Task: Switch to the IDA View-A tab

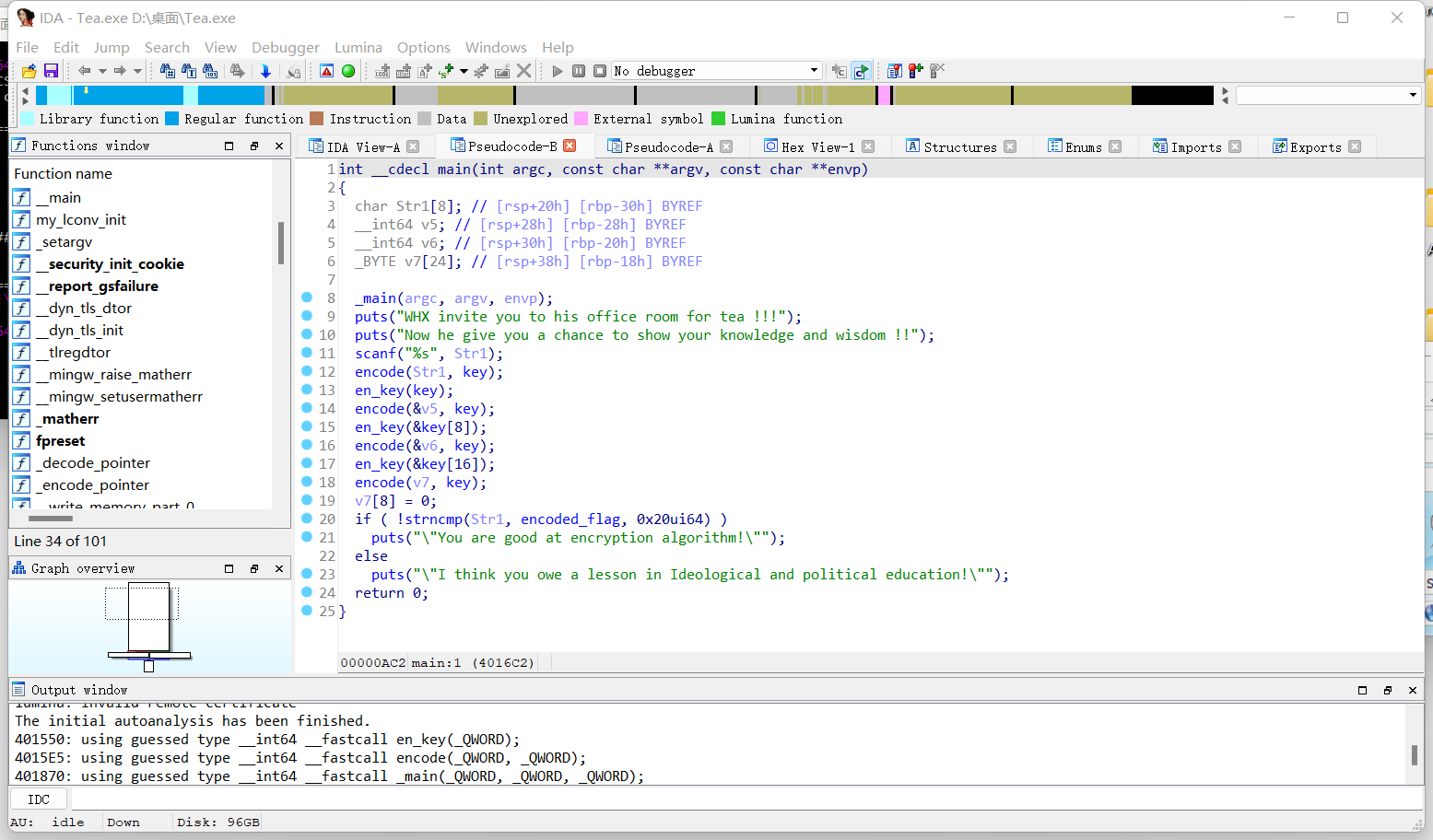Action: (x=363, y=147)
